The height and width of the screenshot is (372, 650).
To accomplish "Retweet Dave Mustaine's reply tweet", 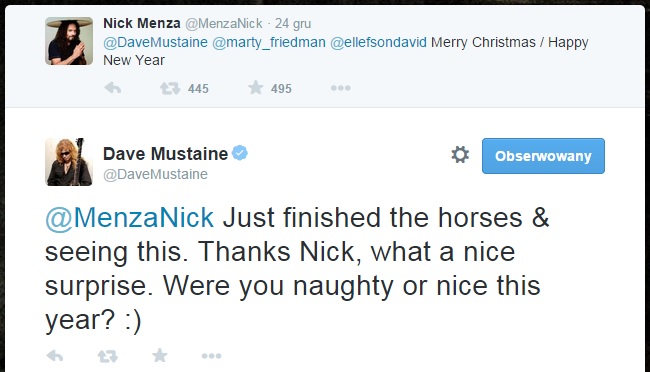I will 108,356.
